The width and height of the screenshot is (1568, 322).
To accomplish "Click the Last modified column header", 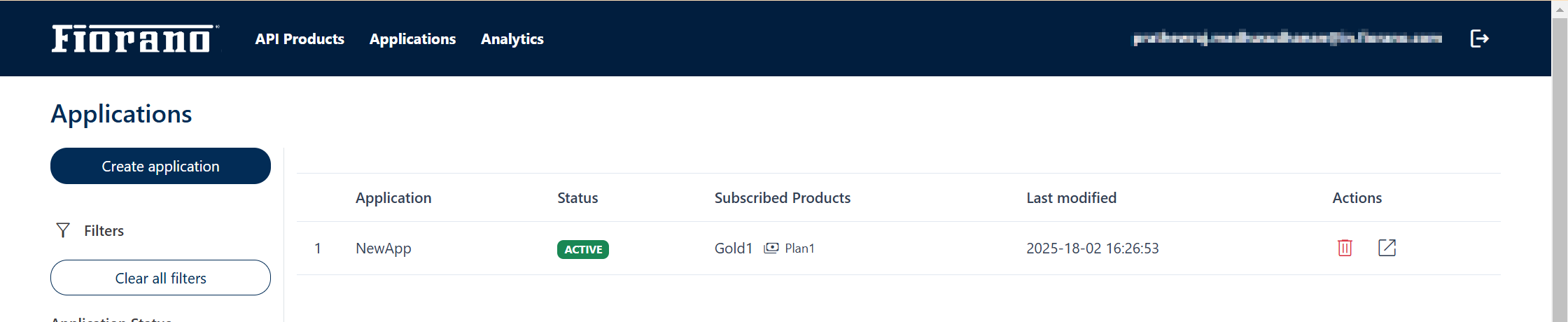I will (1071, 198).
